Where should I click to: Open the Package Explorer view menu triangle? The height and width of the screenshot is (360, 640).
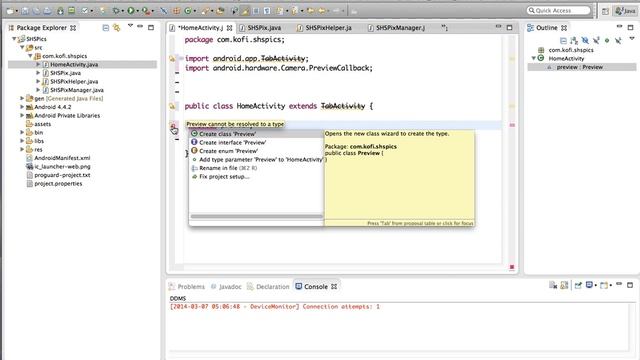(130, 26)
